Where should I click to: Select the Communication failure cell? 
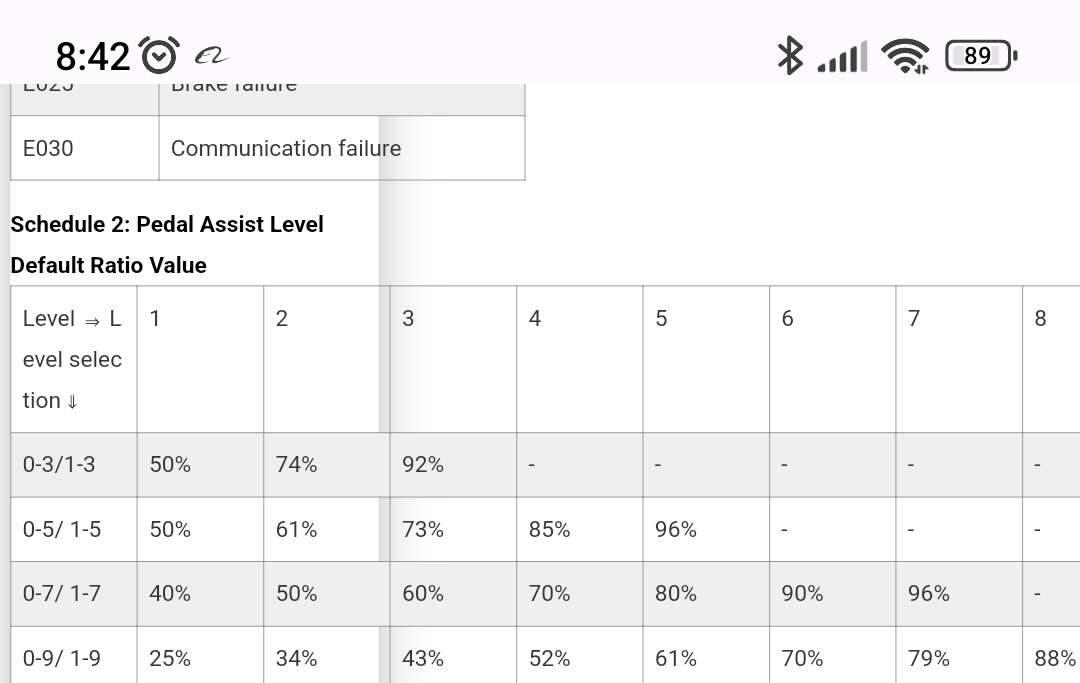[x=342, y=148]
